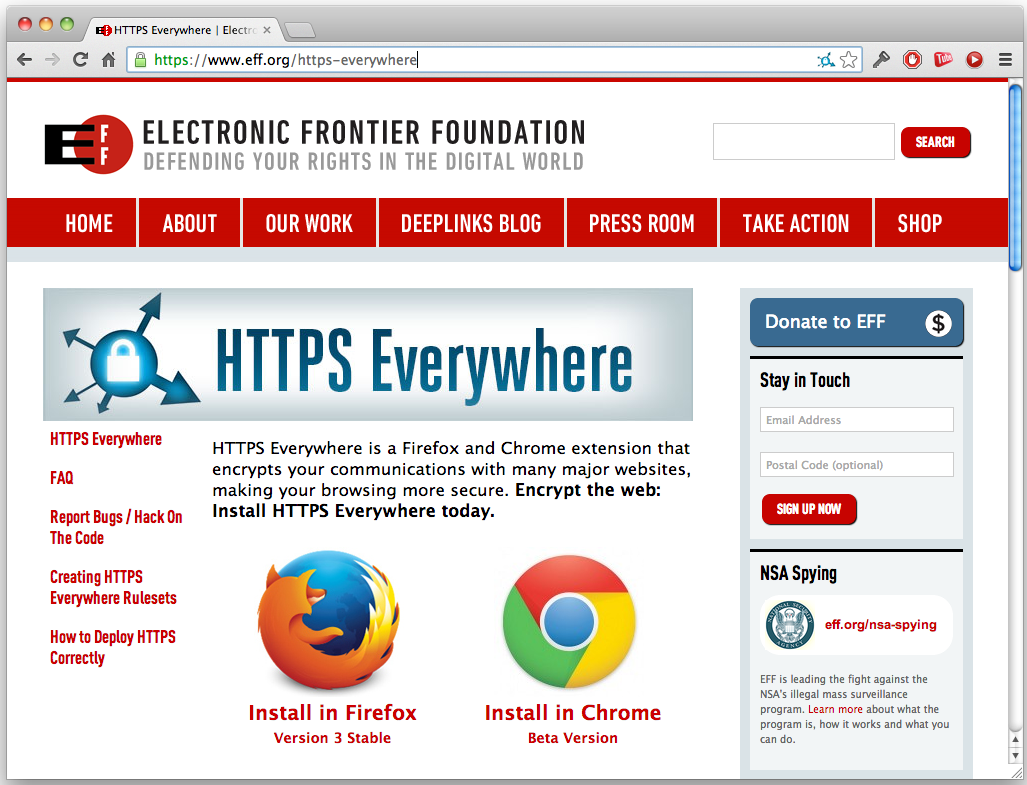
Task: Open Creating HTTPS Everywhere Rulesets link
Action: click(113, 587)
